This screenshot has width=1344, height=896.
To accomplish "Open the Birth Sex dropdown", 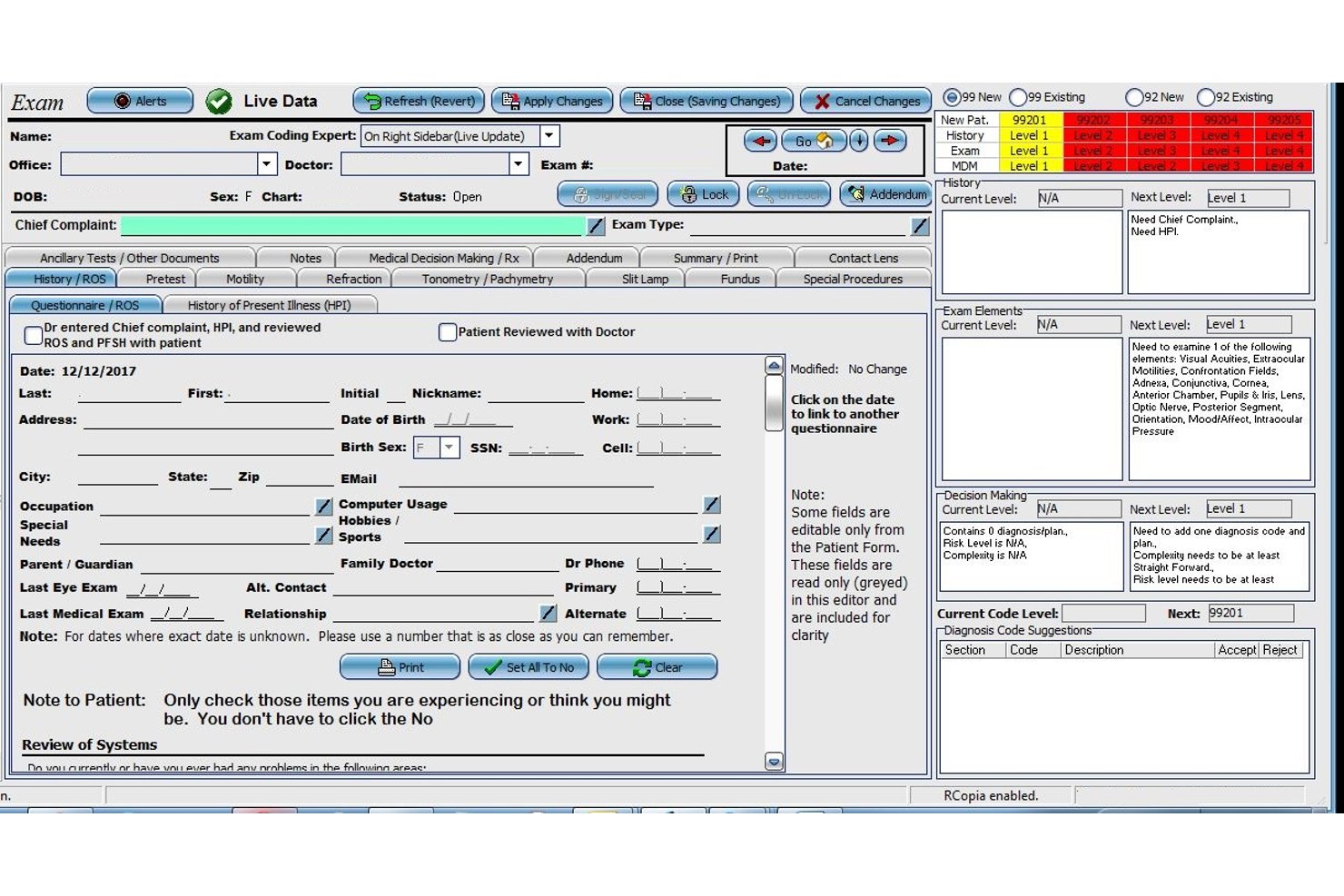I will click(x=450, y=448).
